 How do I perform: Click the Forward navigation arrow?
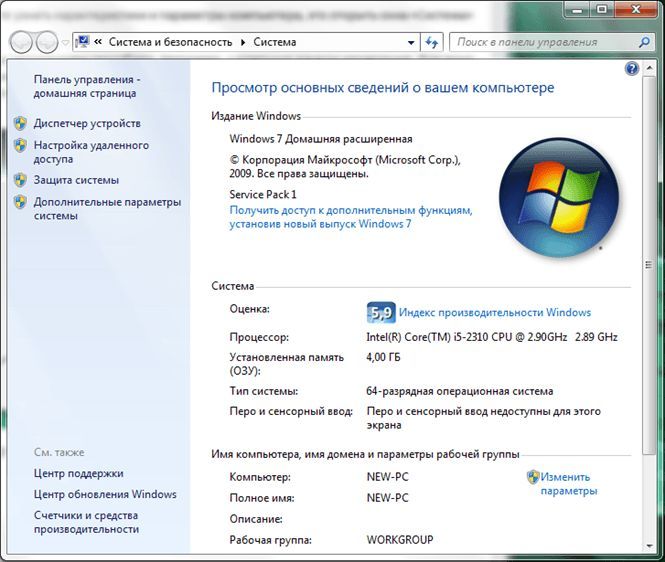tap(47, 42)
